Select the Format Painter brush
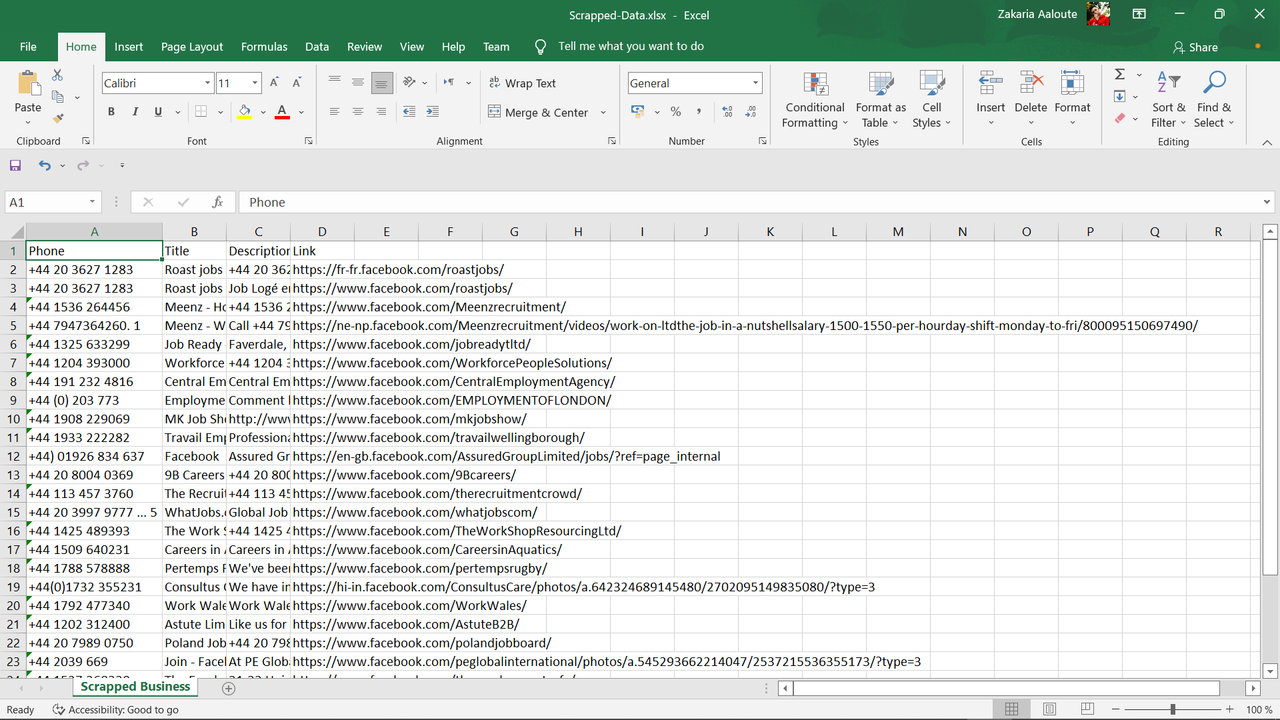1280x720 pixels. point(57,118)
